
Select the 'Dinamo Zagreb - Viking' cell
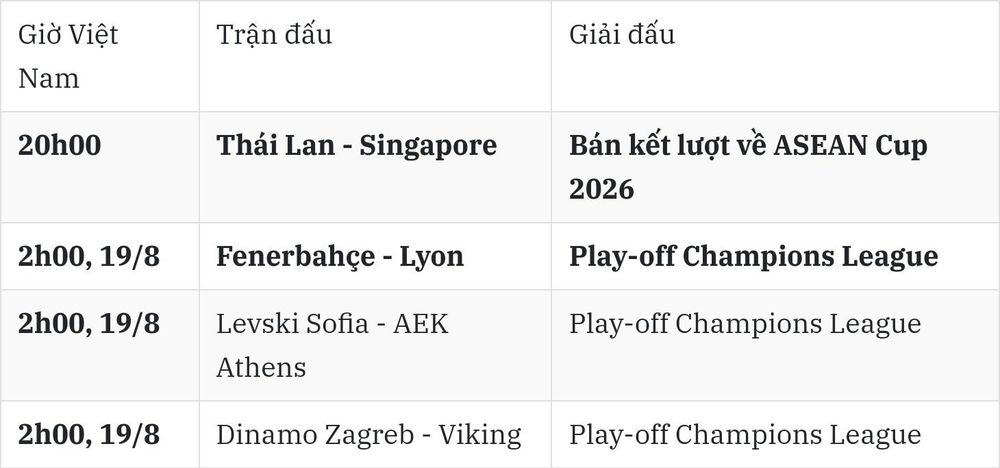pos(375,434)
